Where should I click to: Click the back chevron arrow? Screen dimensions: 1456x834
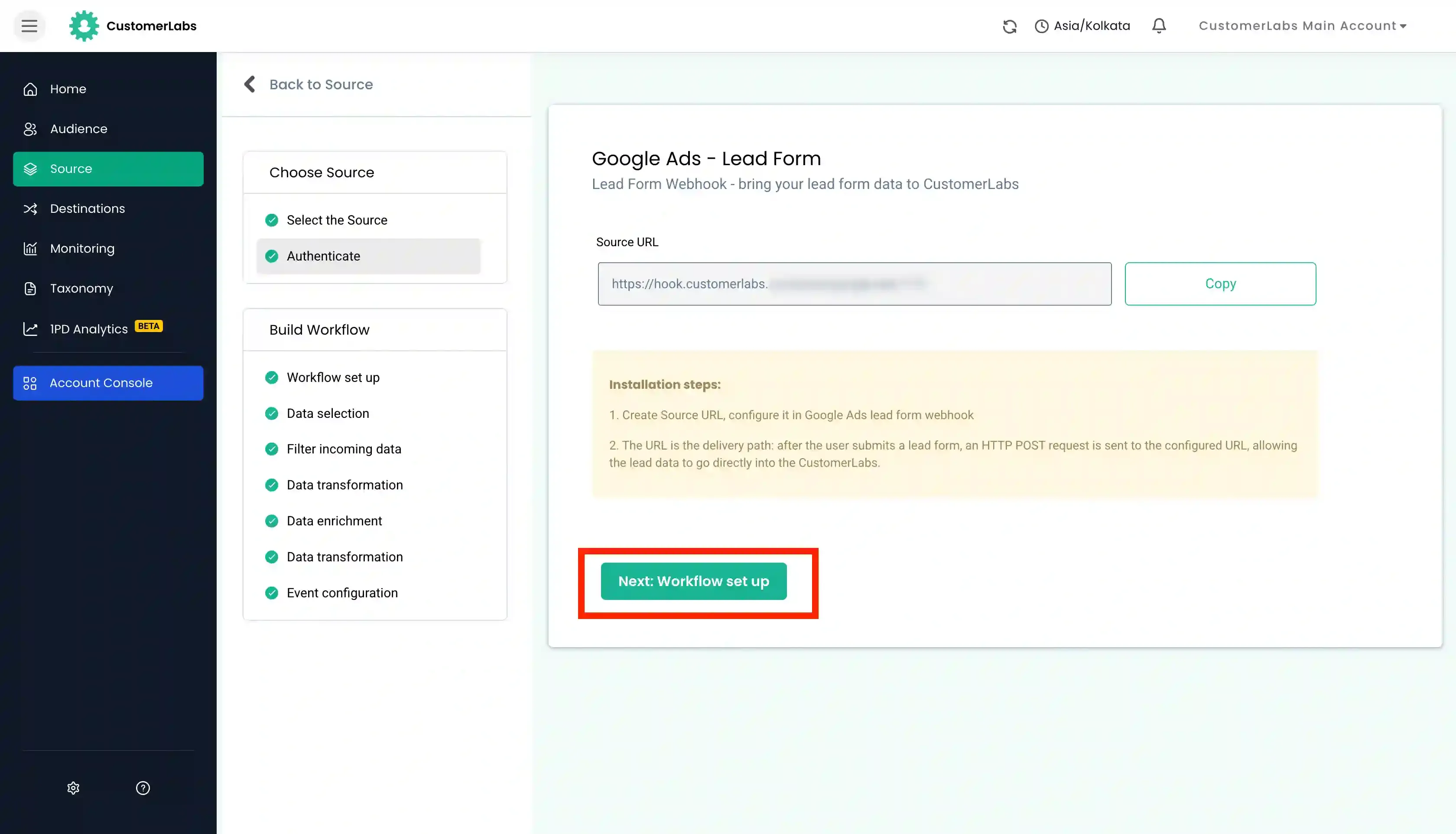250,84
